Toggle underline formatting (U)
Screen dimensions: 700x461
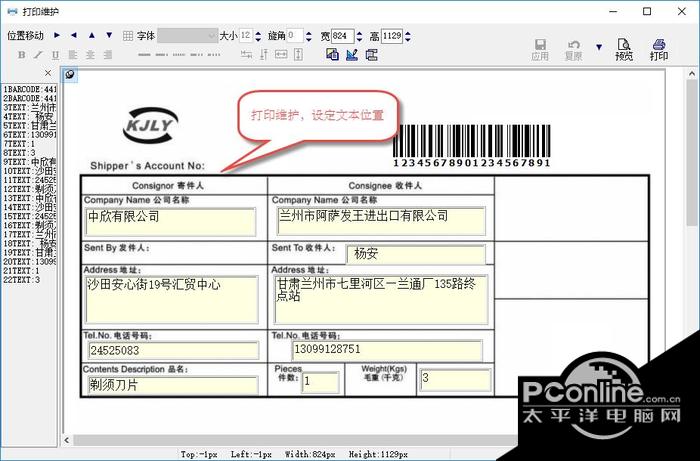(55, 55)
